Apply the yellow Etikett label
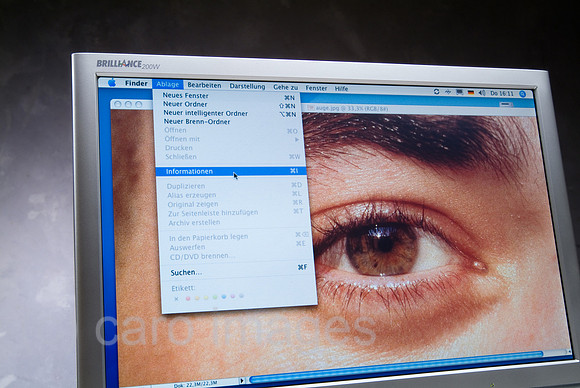580x388 pixels. (206, 297)
